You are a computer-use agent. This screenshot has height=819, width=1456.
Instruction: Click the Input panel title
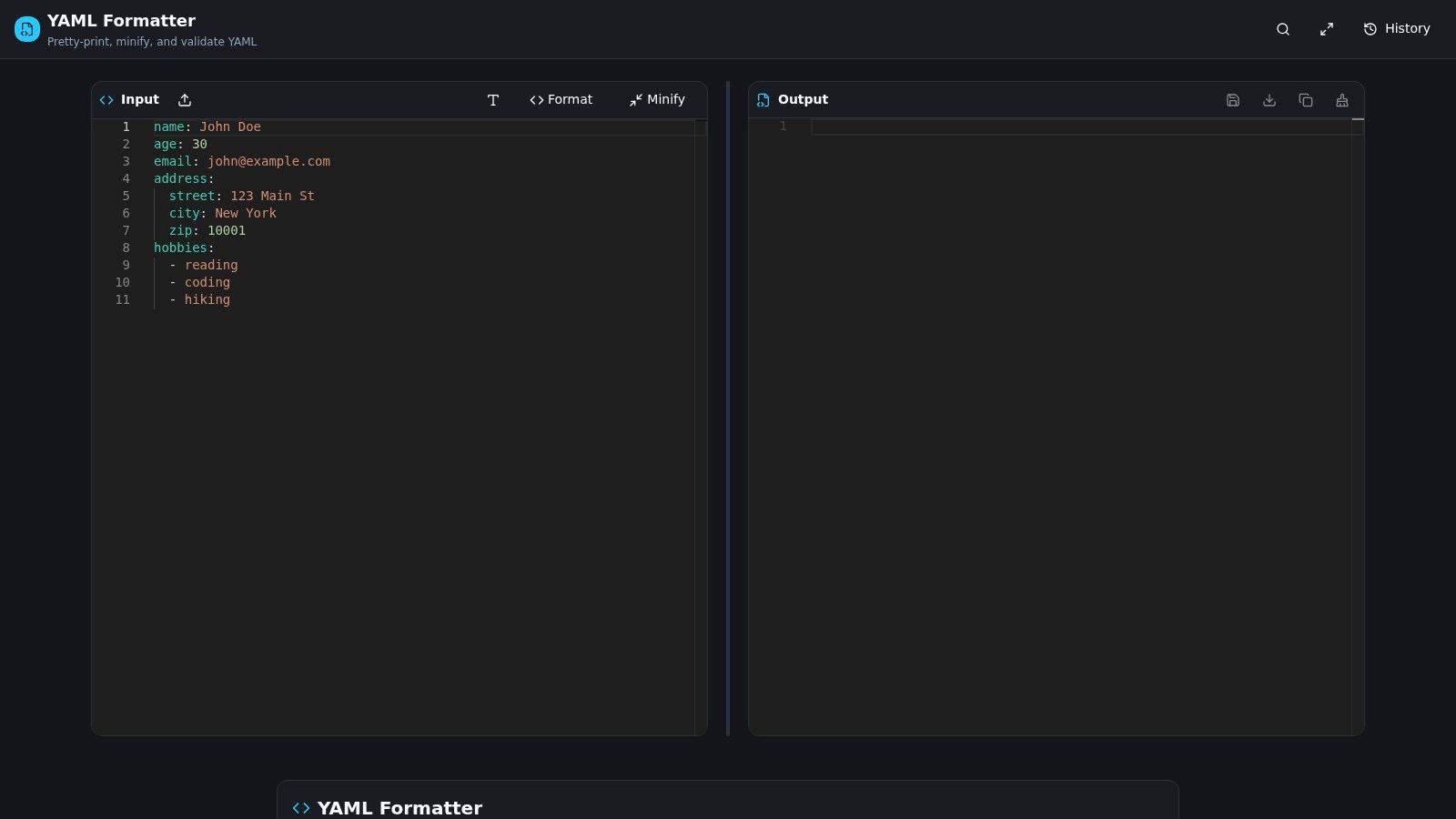140,100
